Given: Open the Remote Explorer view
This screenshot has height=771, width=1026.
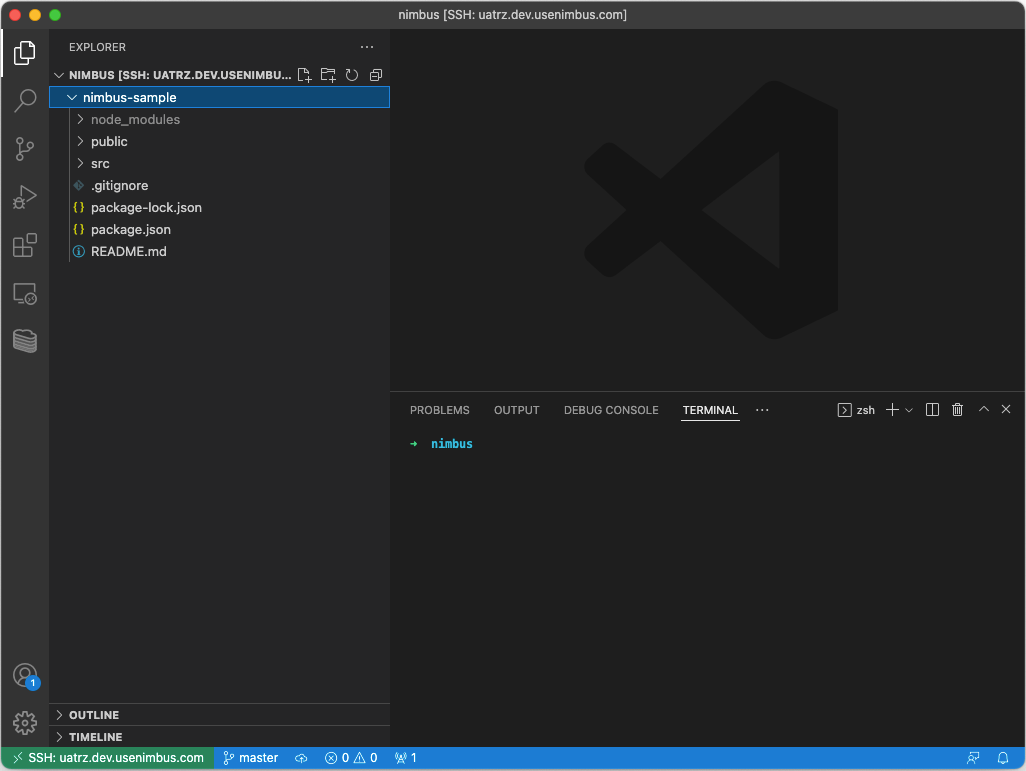Looking at the screenshot, I should 25,294.
